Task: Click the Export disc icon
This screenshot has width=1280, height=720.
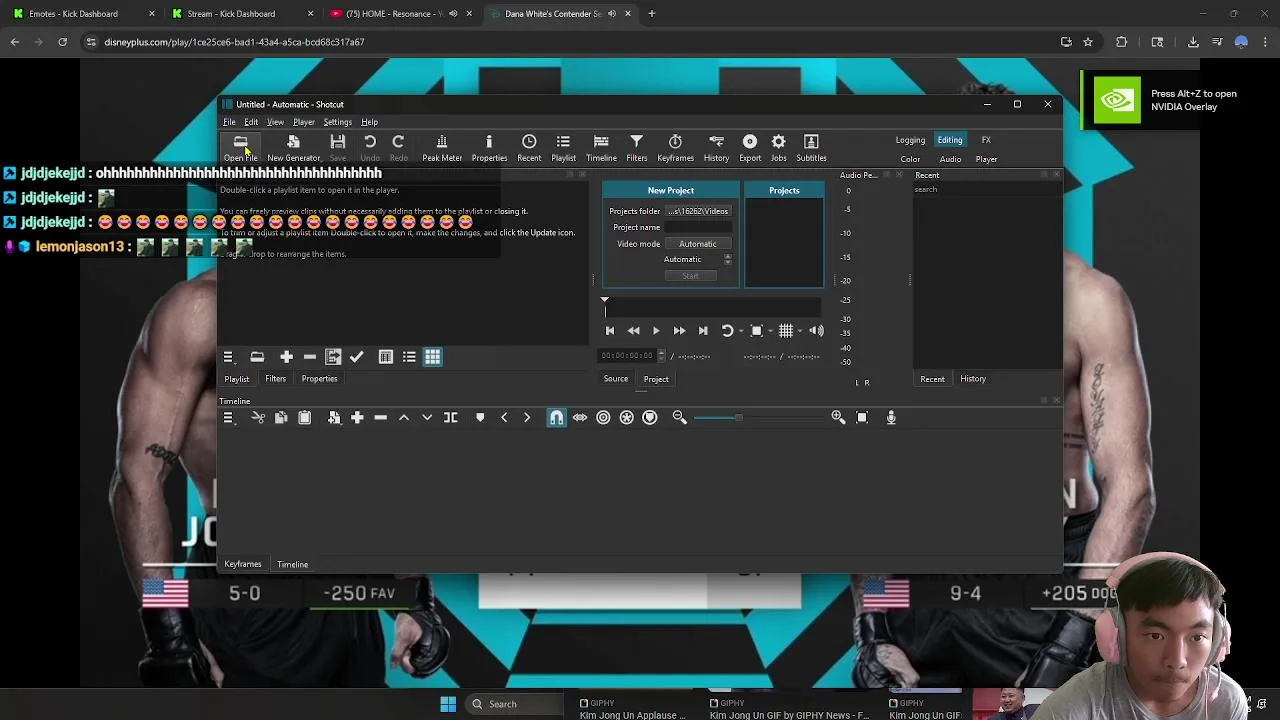Action: click(x=750, y=148)
